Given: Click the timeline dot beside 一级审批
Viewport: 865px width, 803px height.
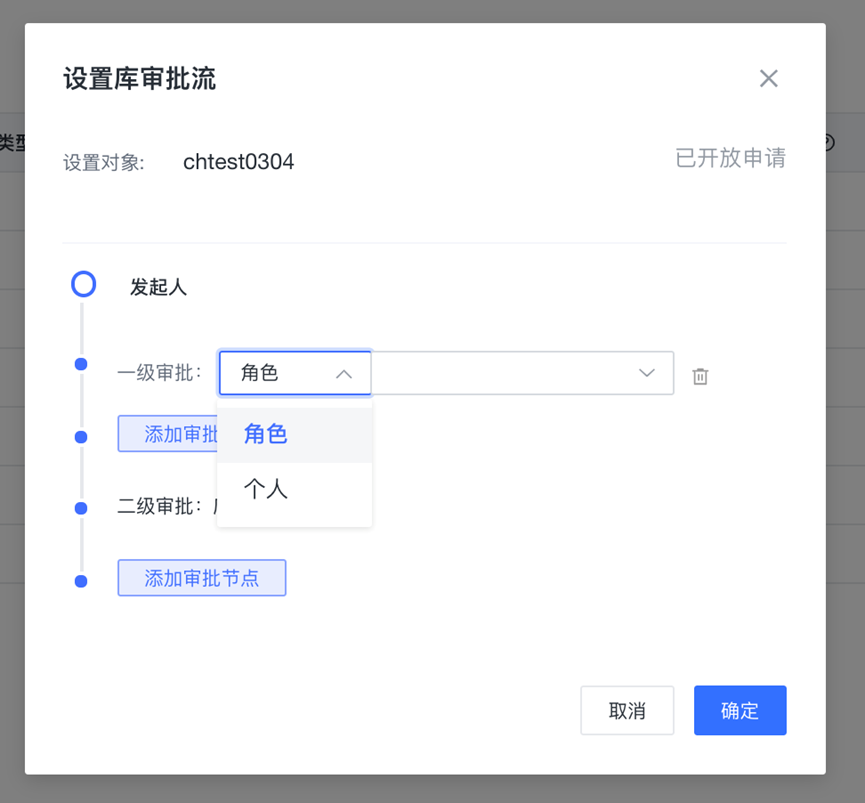Looking at the screenshot, I should tap(81, 364).
